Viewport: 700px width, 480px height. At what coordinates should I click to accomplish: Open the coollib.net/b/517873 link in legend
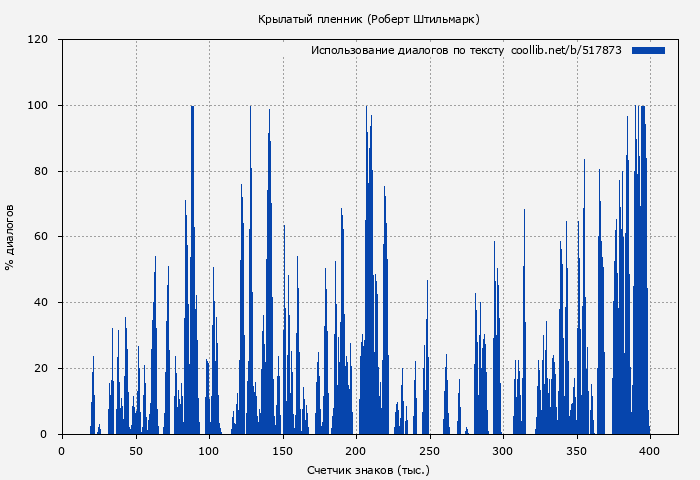pyautogui.click(x=566, y=50)
